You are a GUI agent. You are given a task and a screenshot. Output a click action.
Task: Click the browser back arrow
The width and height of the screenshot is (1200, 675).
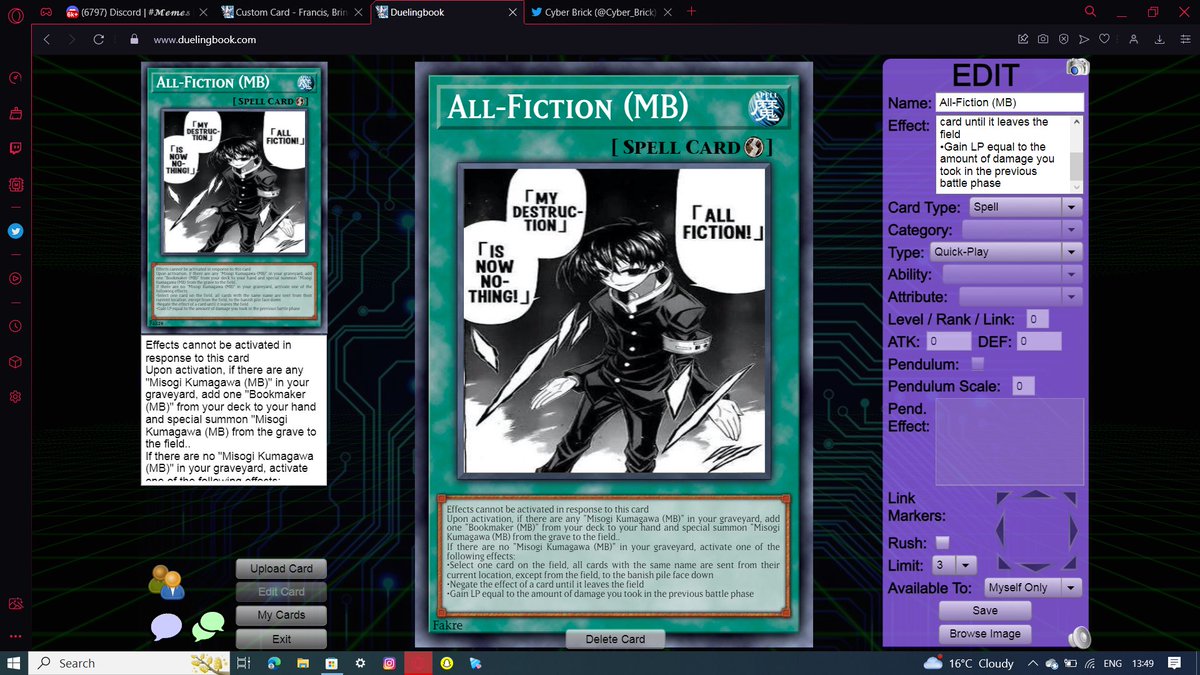pyautogui.click(x=46, y=40)
